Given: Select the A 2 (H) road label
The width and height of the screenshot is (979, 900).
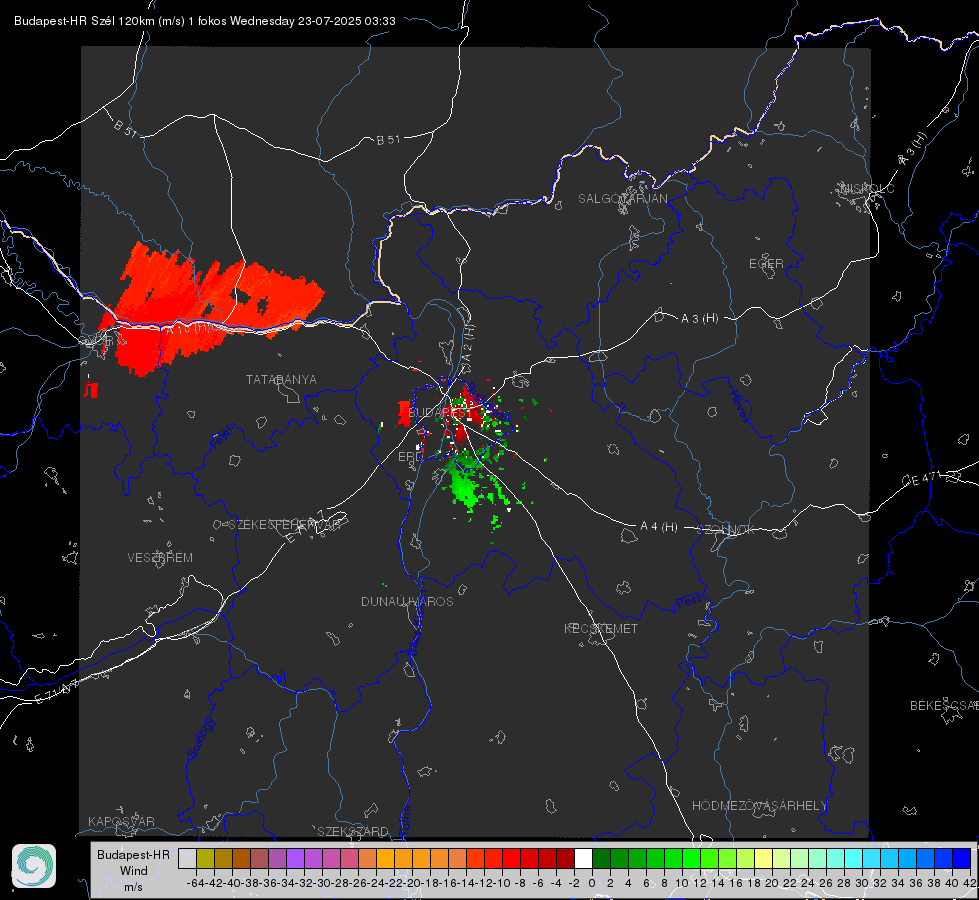Looking at the screenshot, I should (x=468, y=345).
